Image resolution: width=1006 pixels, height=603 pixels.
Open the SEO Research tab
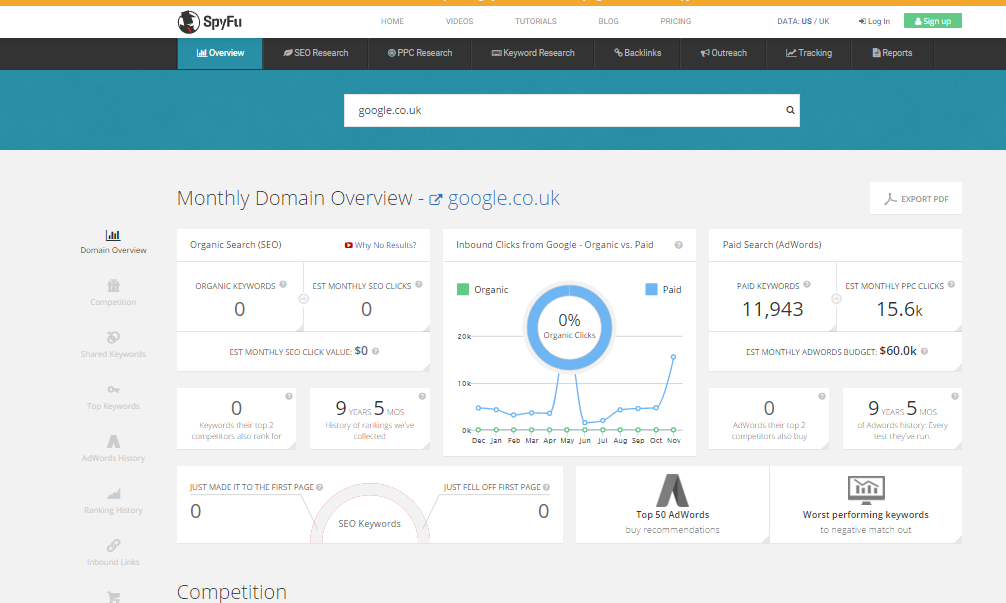pos(316,53)
